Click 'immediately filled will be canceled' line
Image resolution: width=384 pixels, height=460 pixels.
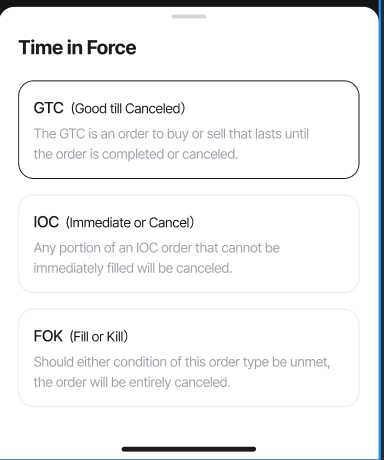(133, 268)
